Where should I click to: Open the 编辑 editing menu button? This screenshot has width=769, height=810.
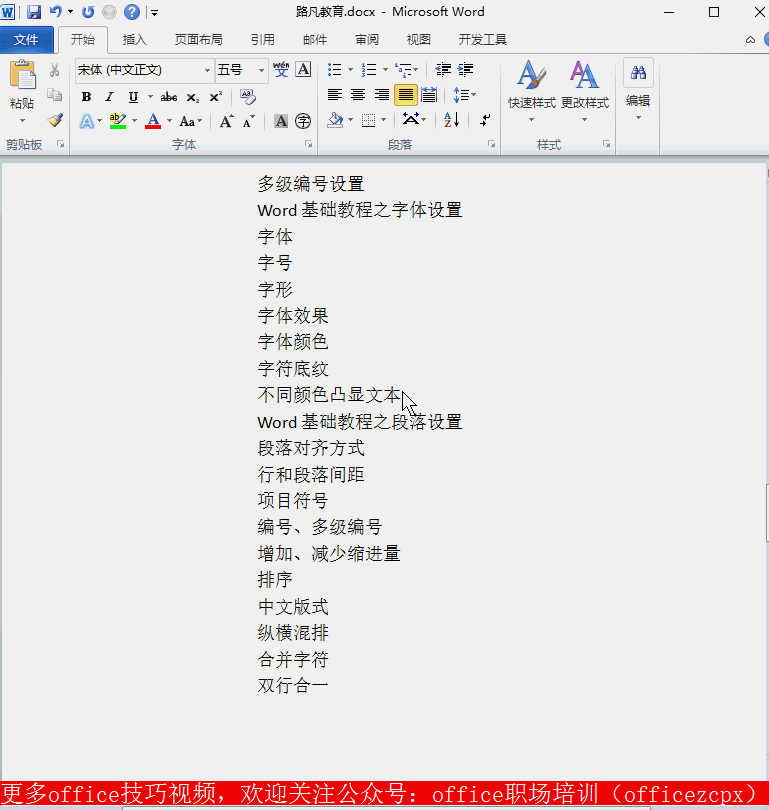pos(638,91)
